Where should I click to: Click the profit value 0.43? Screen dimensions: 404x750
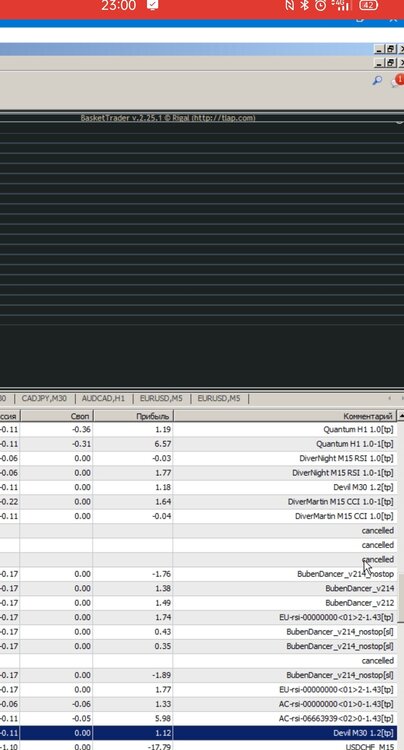(x=163, y=632)
